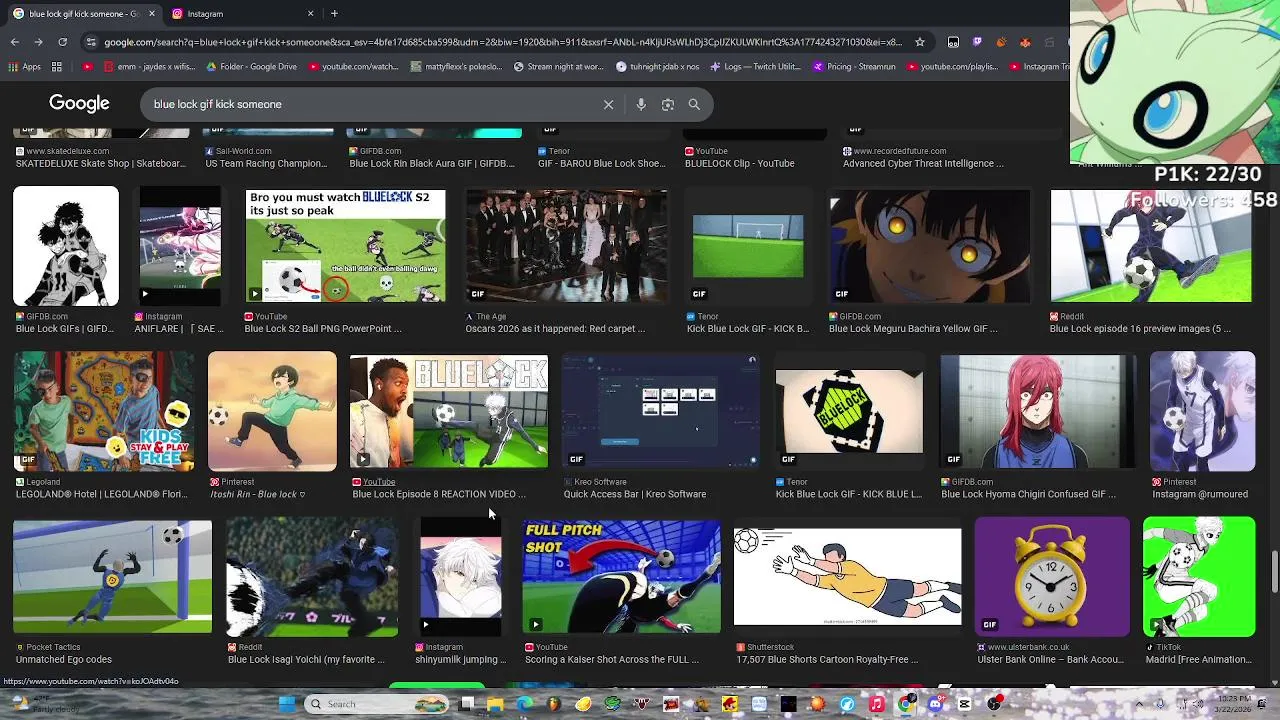Launch Microsoft Edge from taskbar
Screen dimensions: 1280x720
click(524, 704)
